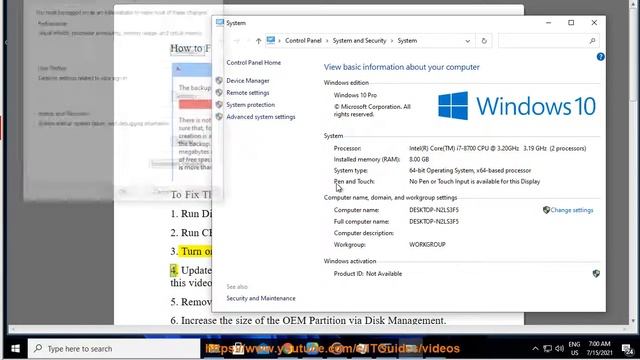Viewport: 640px width, 360px height.
Task: Click the Control Panel search box
Action: click(548, 41)
